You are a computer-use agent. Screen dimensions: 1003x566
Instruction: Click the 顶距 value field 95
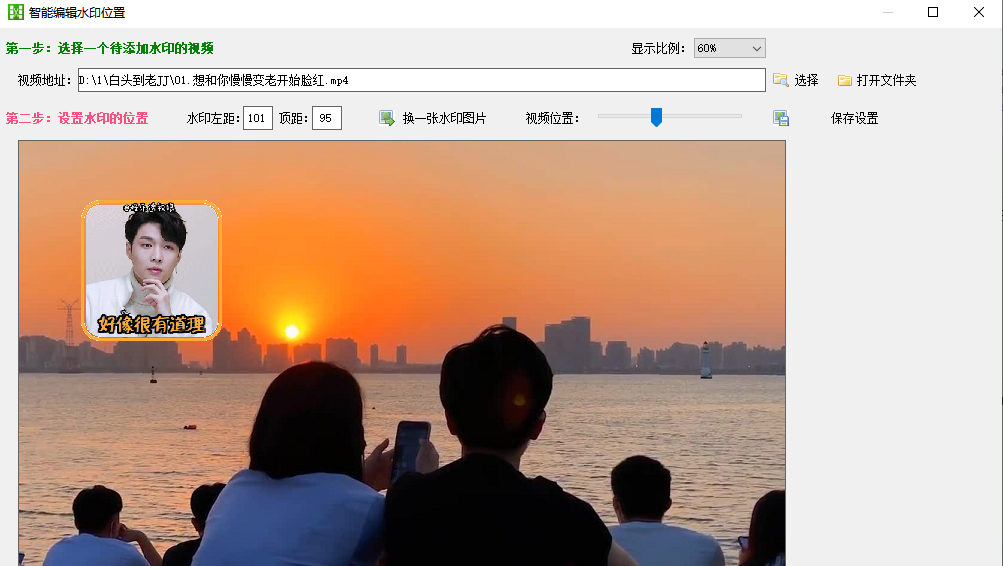tap(327, 118)
